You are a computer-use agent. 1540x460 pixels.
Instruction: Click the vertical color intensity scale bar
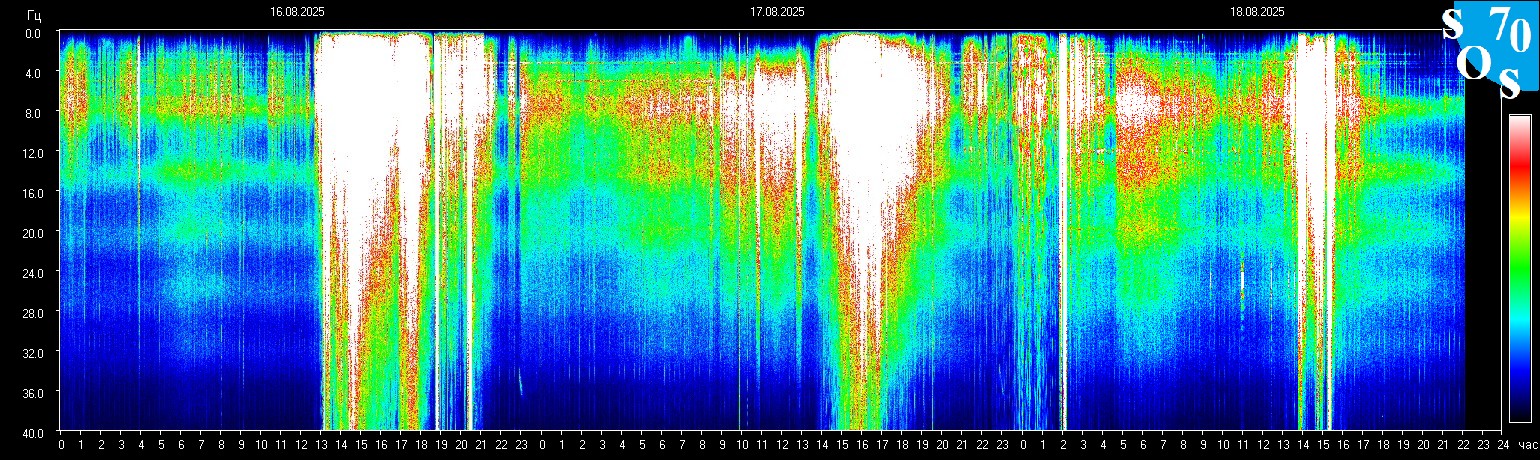click(1519, 268)
